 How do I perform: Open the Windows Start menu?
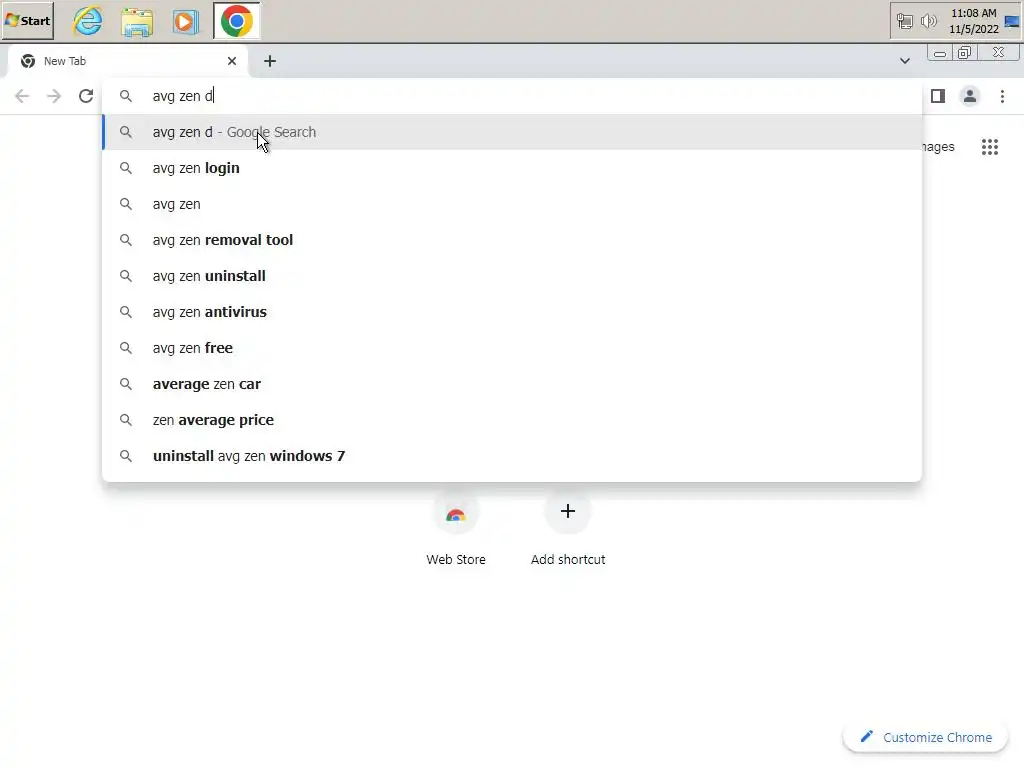(28, 20)
